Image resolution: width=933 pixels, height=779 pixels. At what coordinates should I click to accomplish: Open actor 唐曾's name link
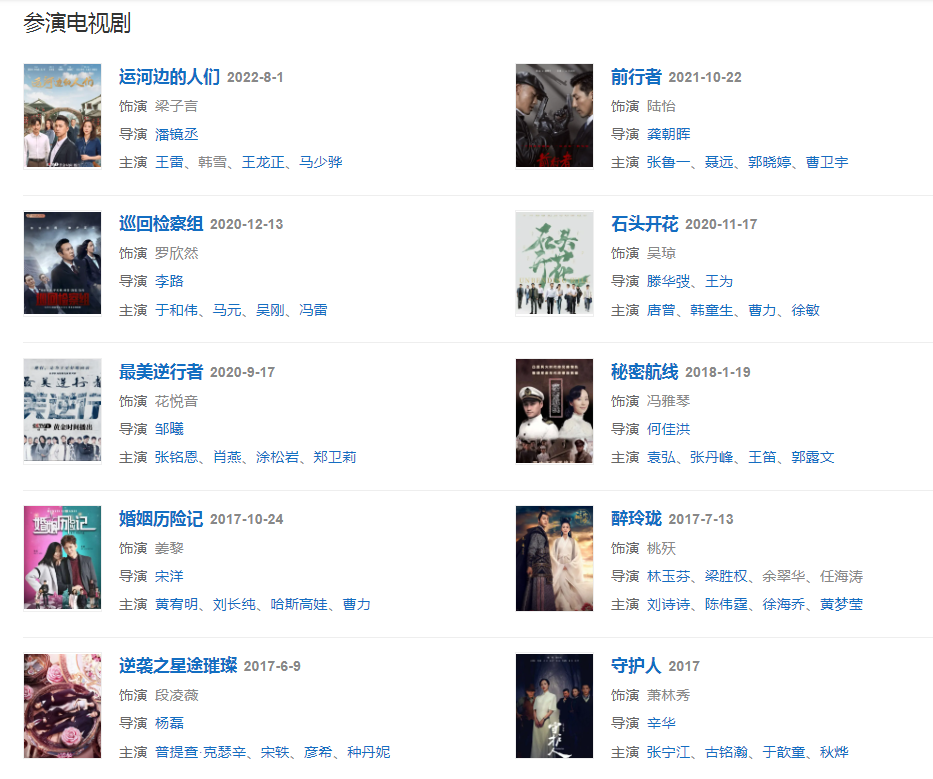[661, 310]
